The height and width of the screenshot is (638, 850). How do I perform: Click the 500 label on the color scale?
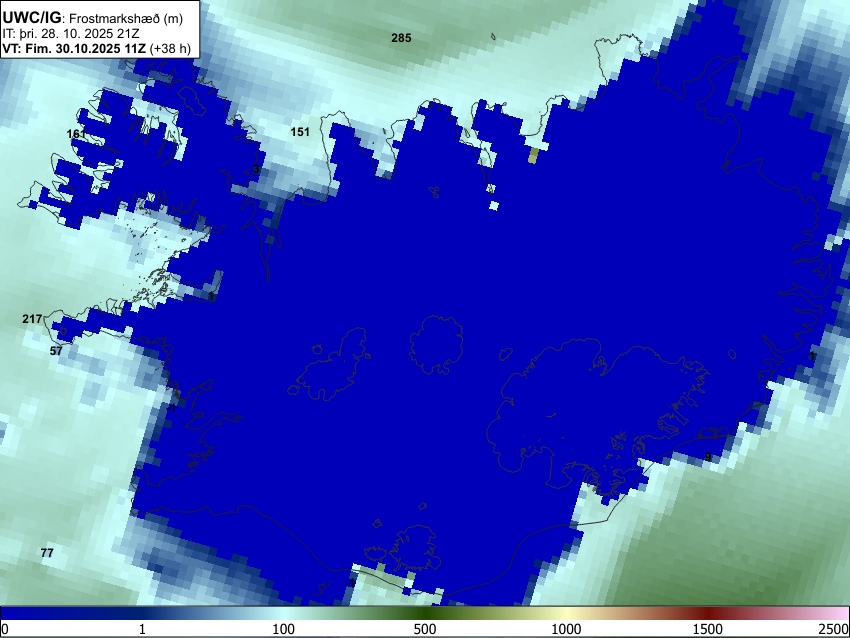coord(425,629)
